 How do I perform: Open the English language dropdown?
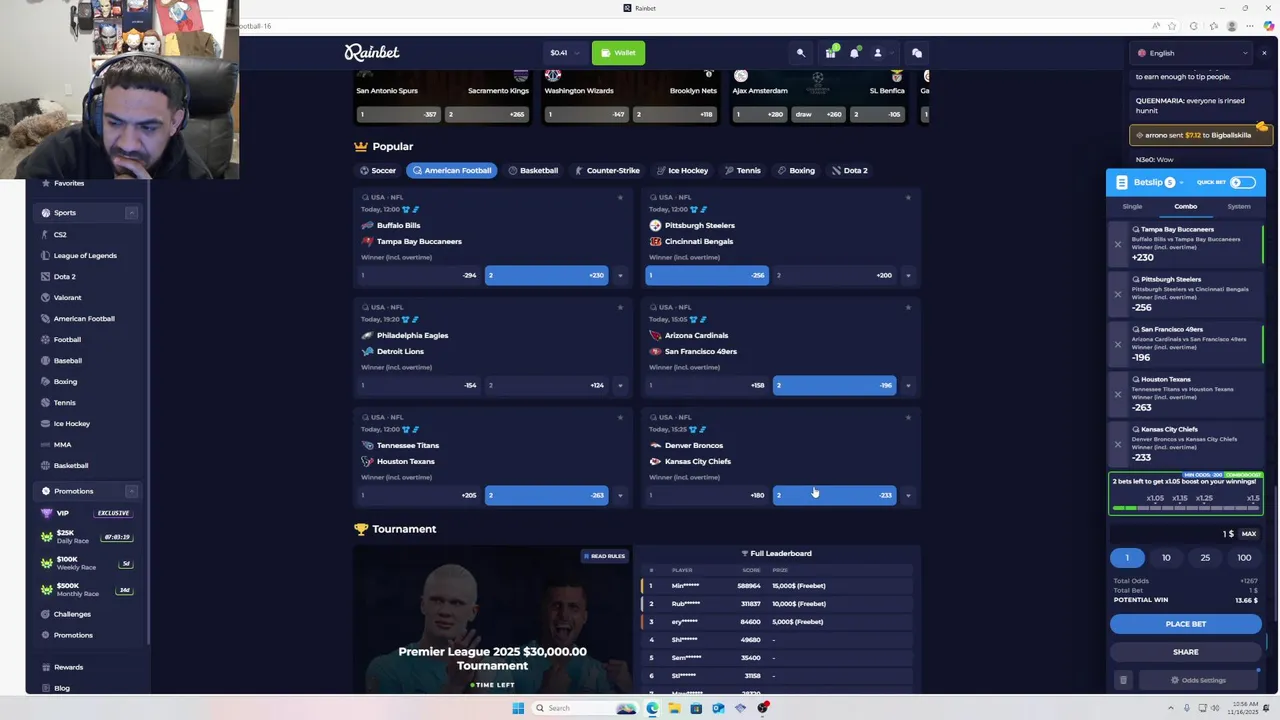point(1192,53)
